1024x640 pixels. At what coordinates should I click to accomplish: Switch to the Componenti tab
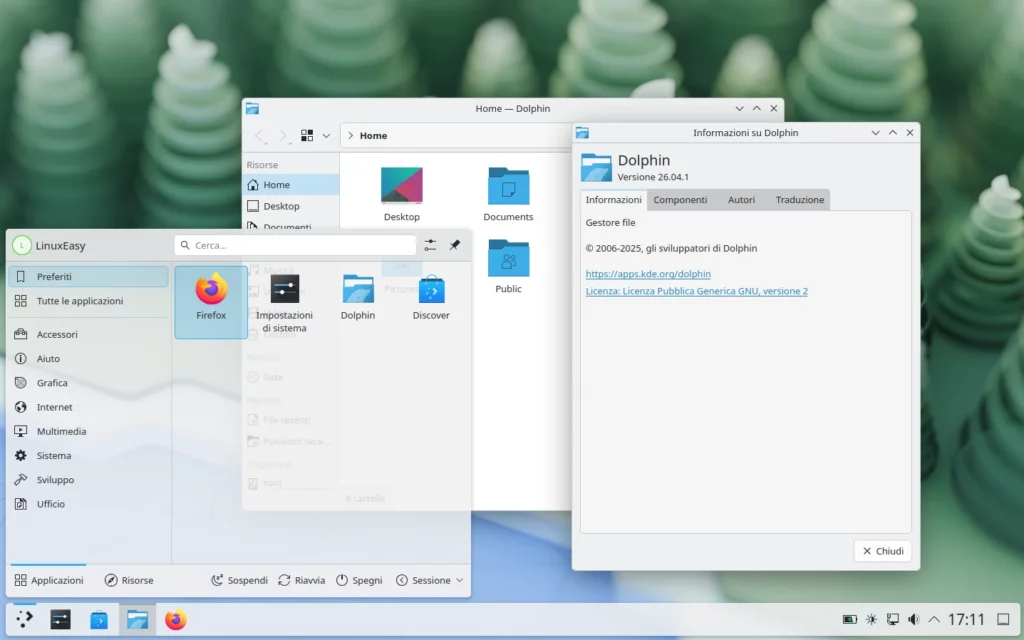point(680,200)
